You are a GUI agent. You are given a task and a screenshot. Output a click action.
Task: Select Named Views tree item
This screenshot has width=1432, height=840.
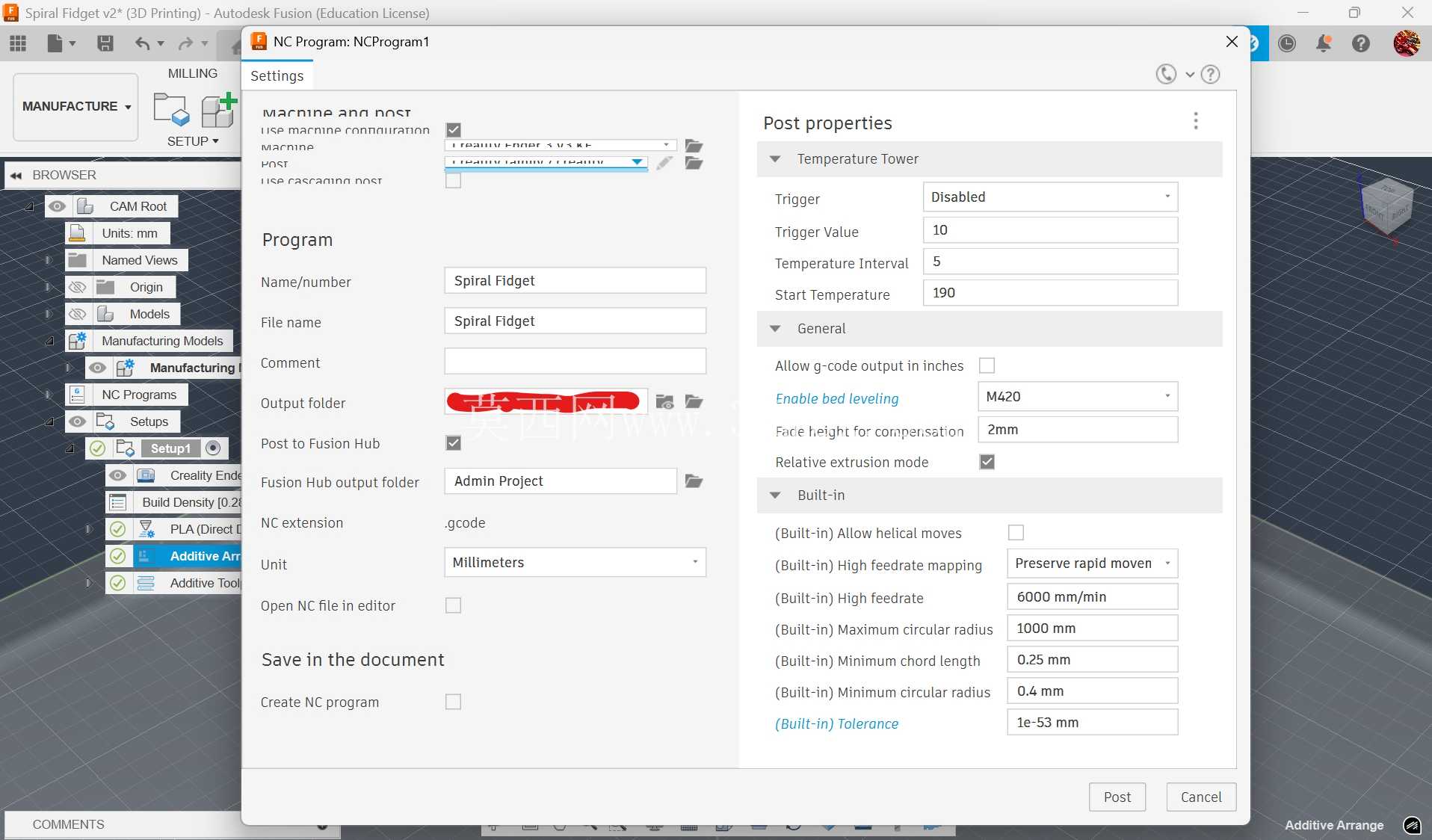point(140,260)
